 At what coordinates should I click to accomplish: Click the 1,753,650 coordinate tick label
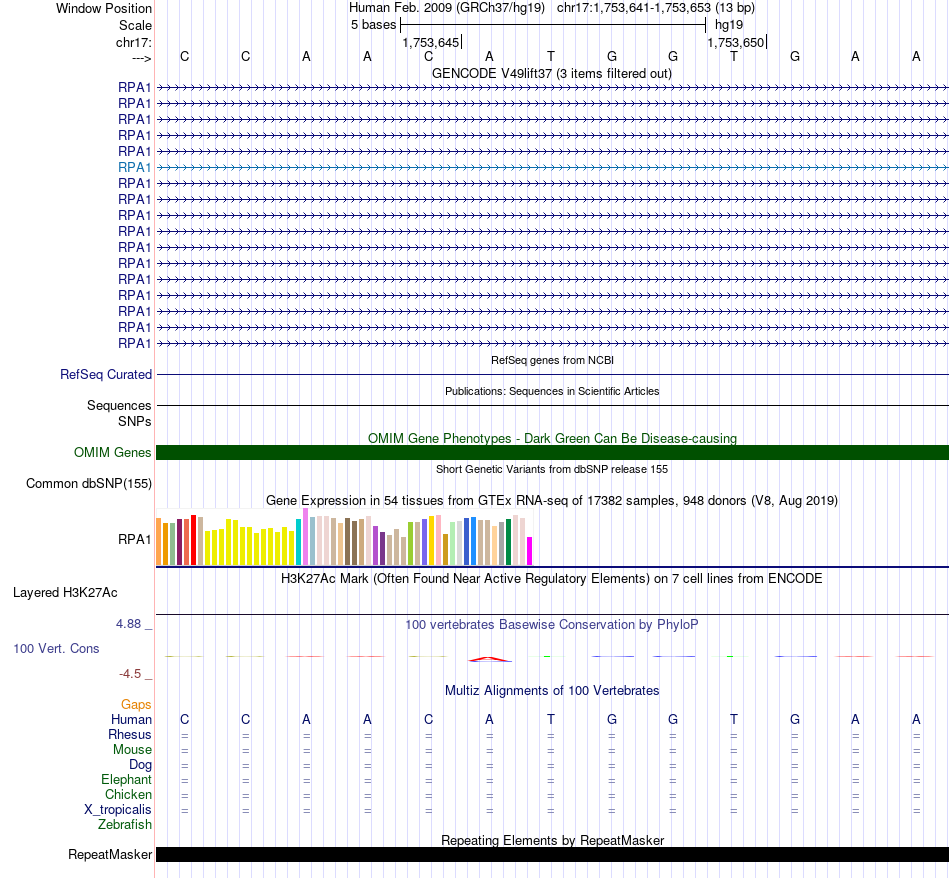pos(736,42)
